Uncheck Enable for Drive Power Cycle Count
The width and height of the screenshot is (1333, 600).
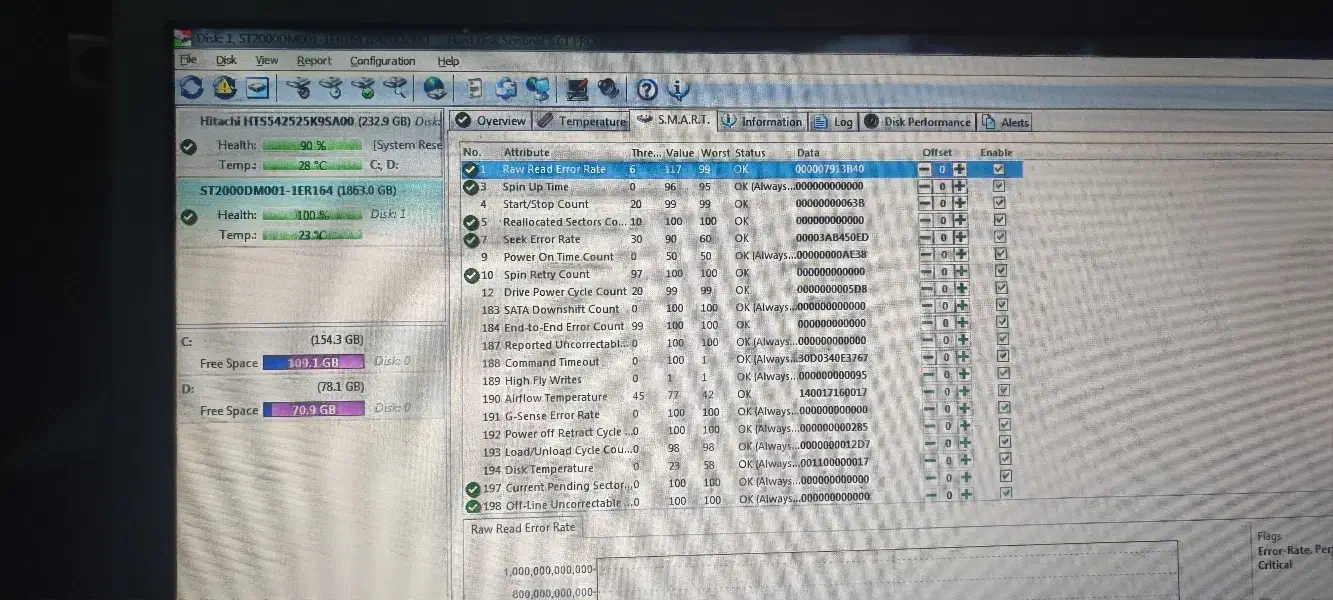tap(1000, 288)
